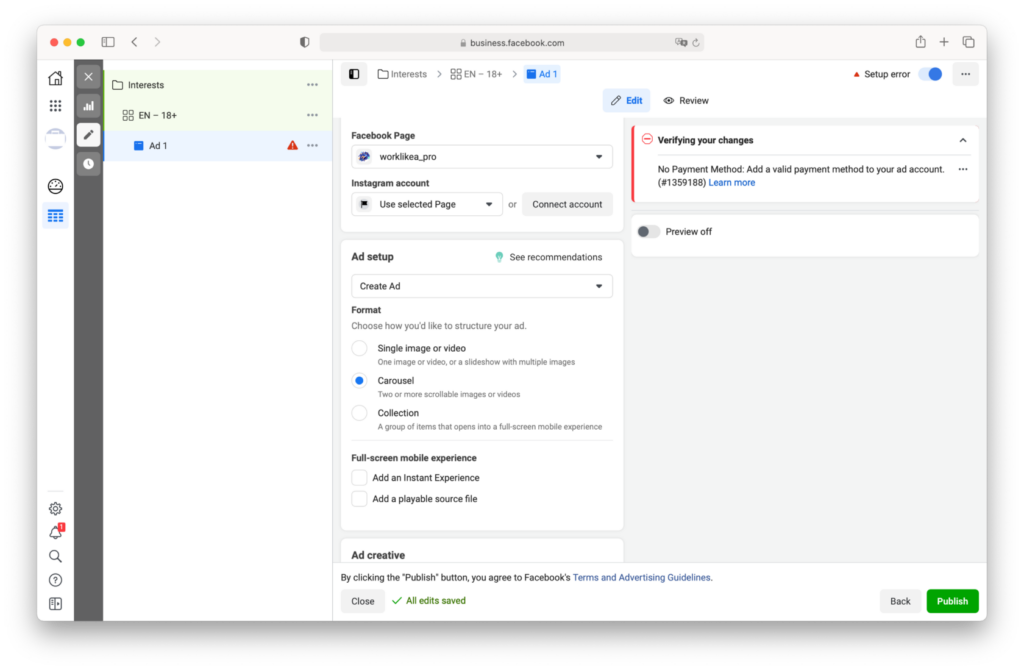This screenshot has width=1024, height=670.
Task: Open the clock history icon
Action: pos(88,163)
